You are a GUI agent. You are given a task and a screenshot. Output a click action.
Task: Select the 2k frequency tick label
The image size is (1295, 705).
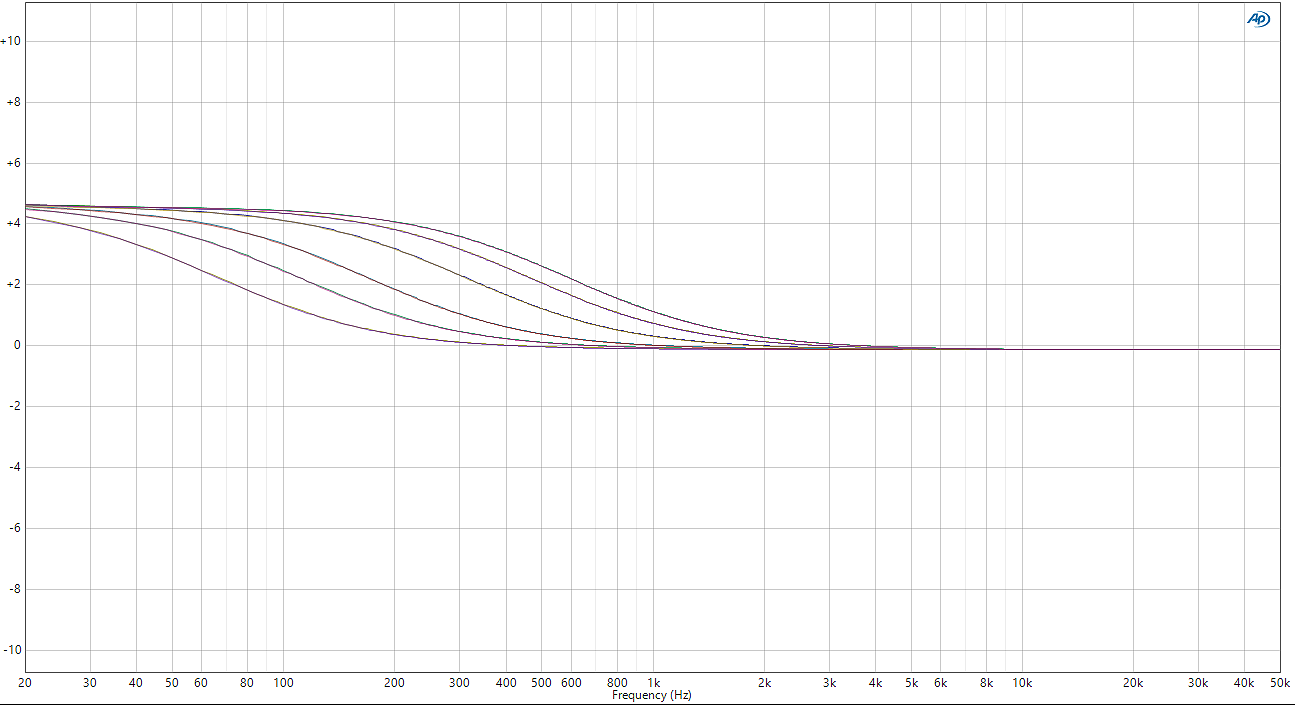coord(764,683)
